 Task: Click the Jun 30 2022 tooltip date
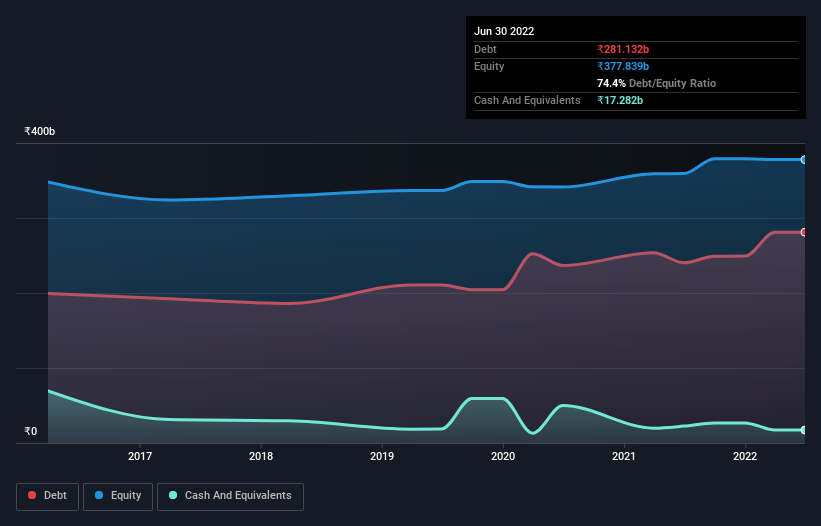pyautogui.click(x=504, y=31)
